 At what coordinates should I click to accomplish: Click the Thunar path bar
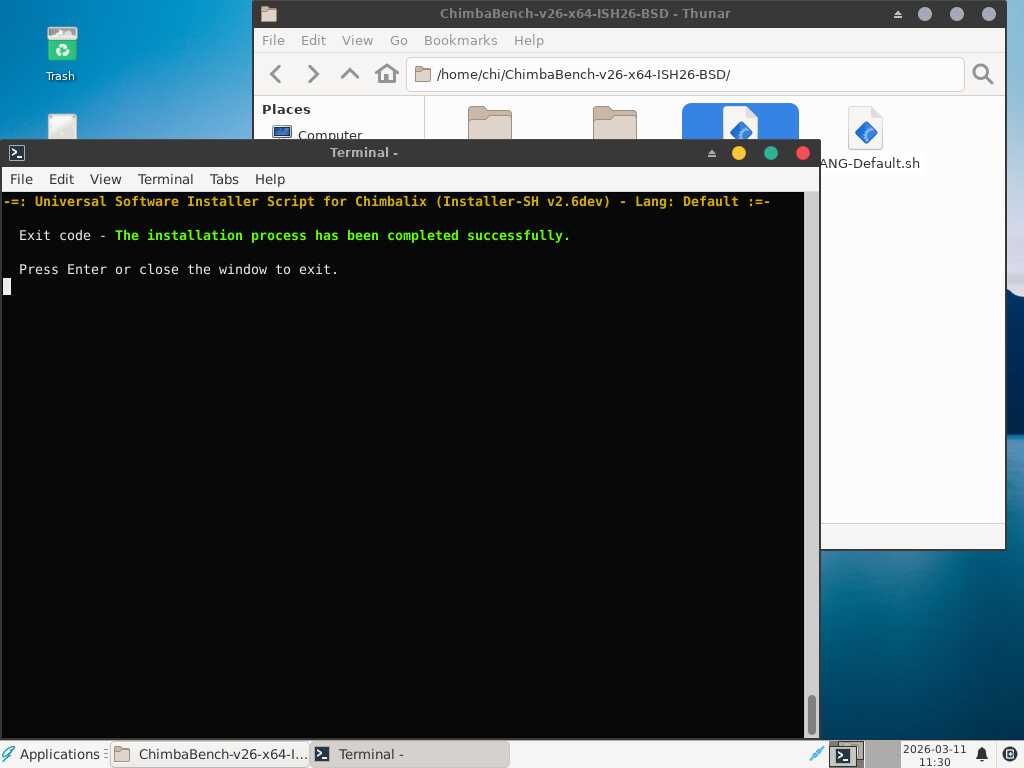click(685, 74)
